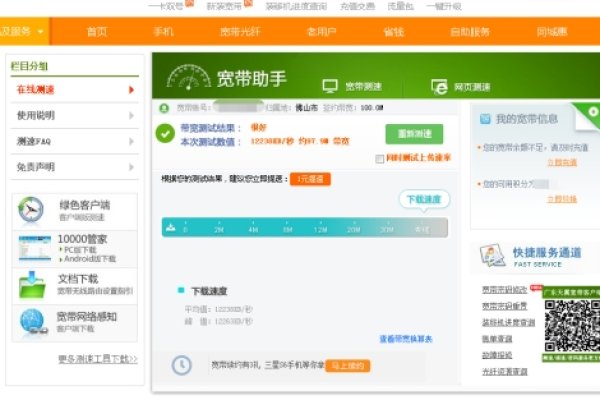Open 宽带密码重置 quick service link

pos(504,306)
